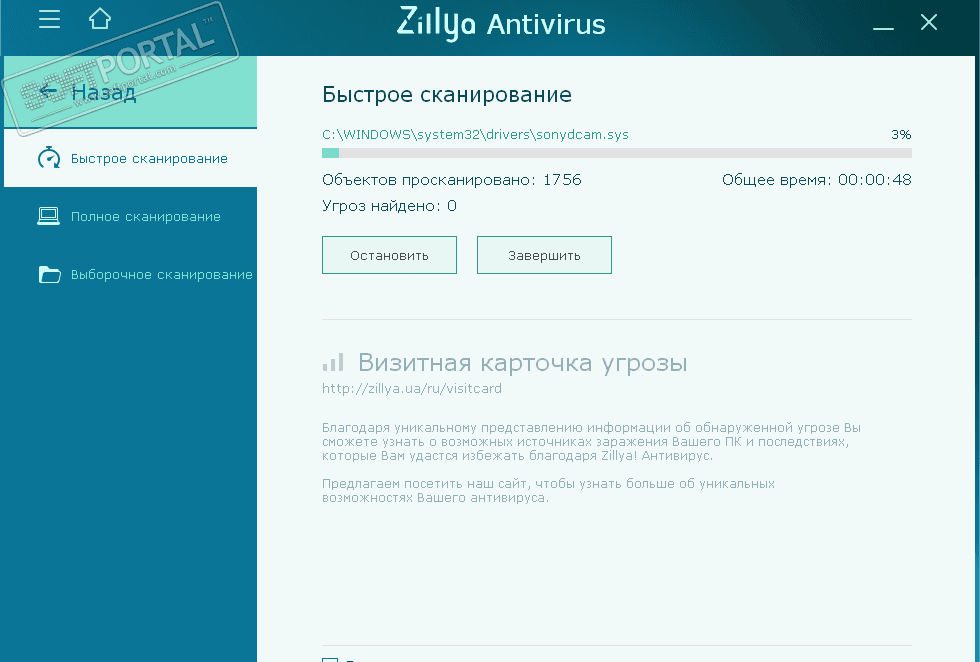The image size is (980, 662).
Task: Click the back arrow next to Назад
Action: coord(48,92)
